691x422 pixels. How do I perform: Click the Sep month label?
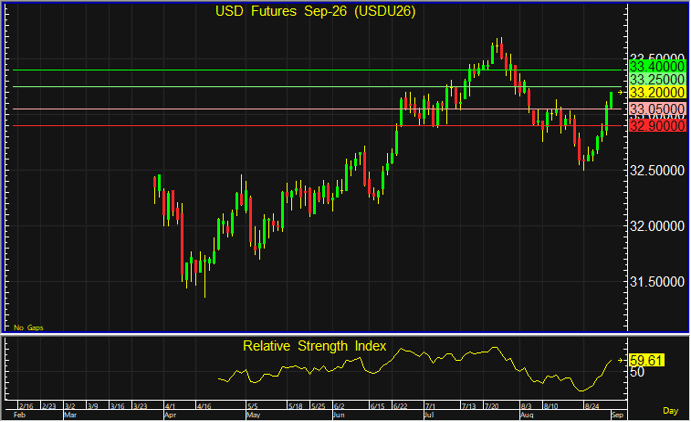pos(617,415)
